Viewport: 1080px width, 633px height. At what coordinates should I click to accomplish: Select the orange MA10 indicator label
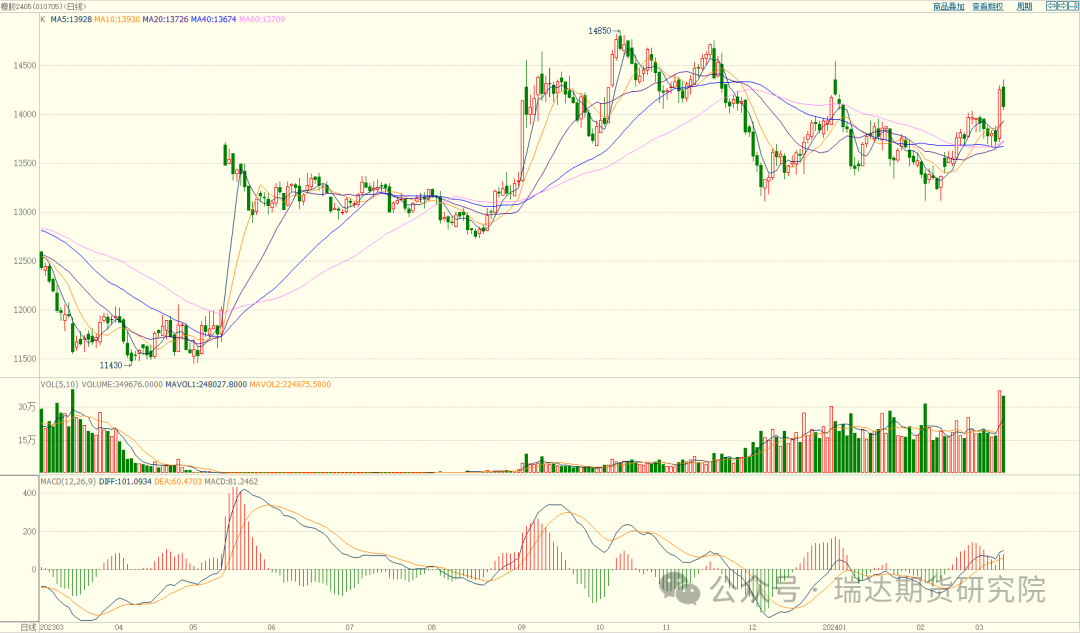117,19
